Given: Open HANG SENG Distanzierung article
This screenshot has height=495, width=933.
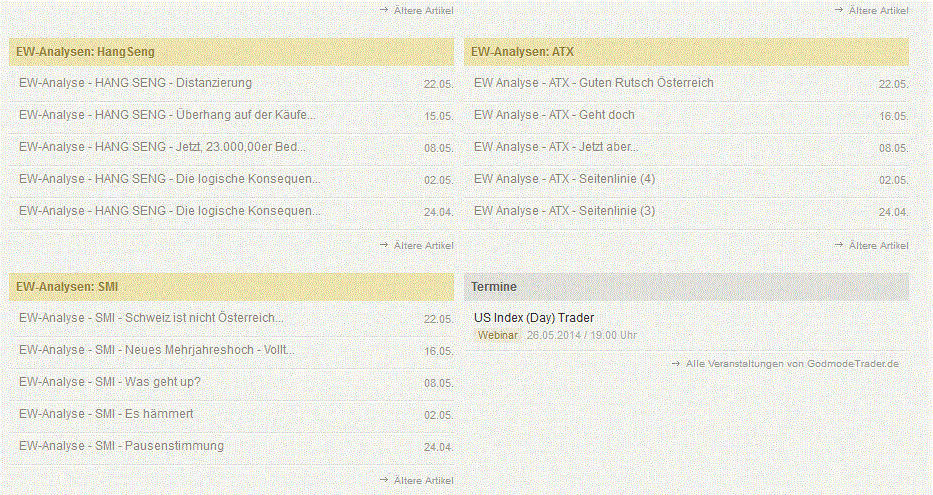Looking at the screenshot, I should click(x=135, y=83).
